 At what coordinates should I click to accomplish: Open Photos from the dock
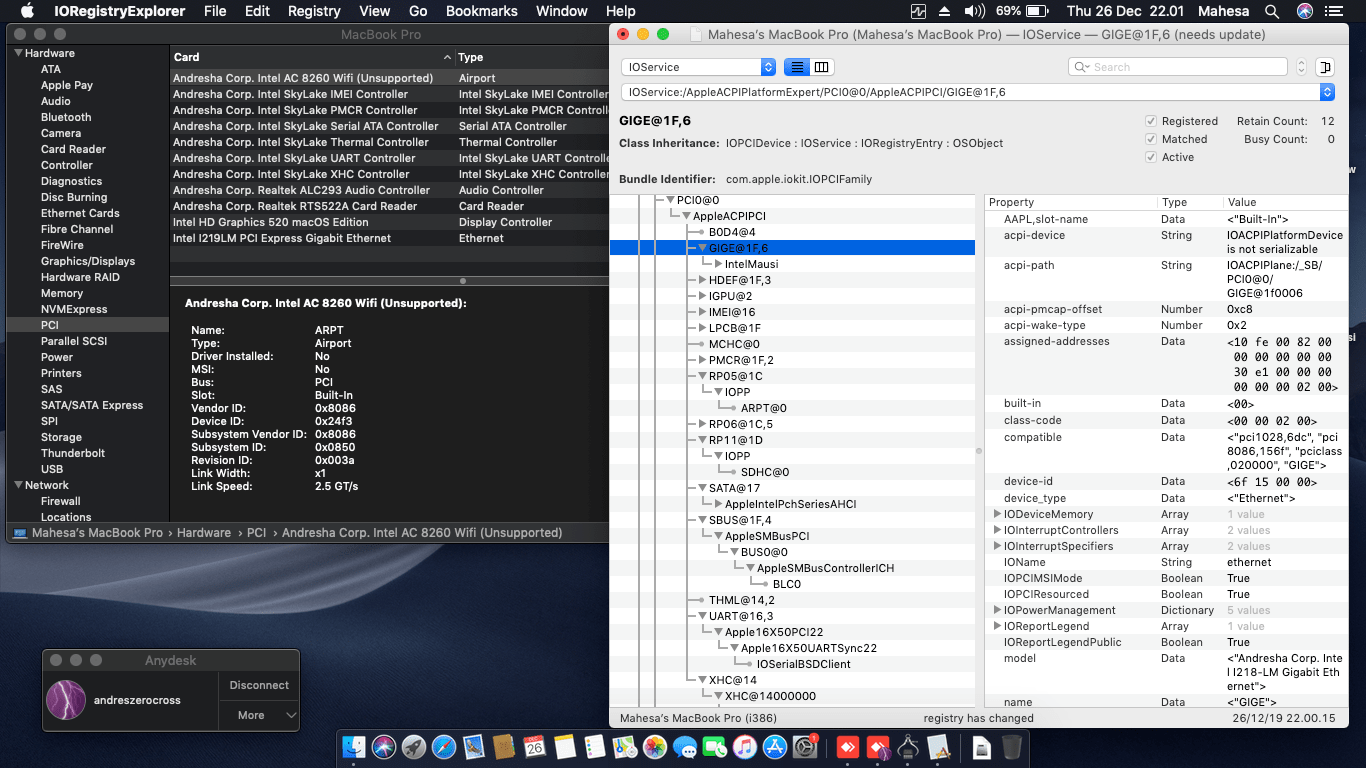(655, 746)
